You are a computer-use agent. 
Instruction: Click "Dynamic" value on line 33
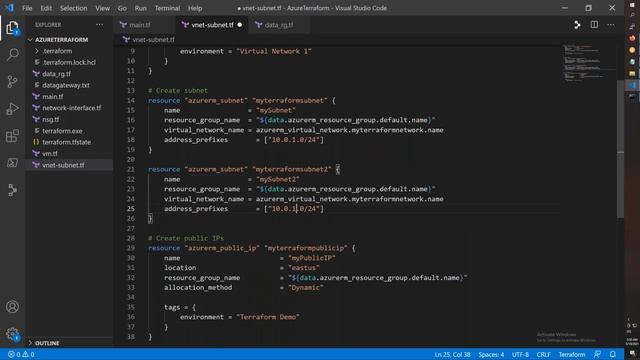(x=306, y=287)
